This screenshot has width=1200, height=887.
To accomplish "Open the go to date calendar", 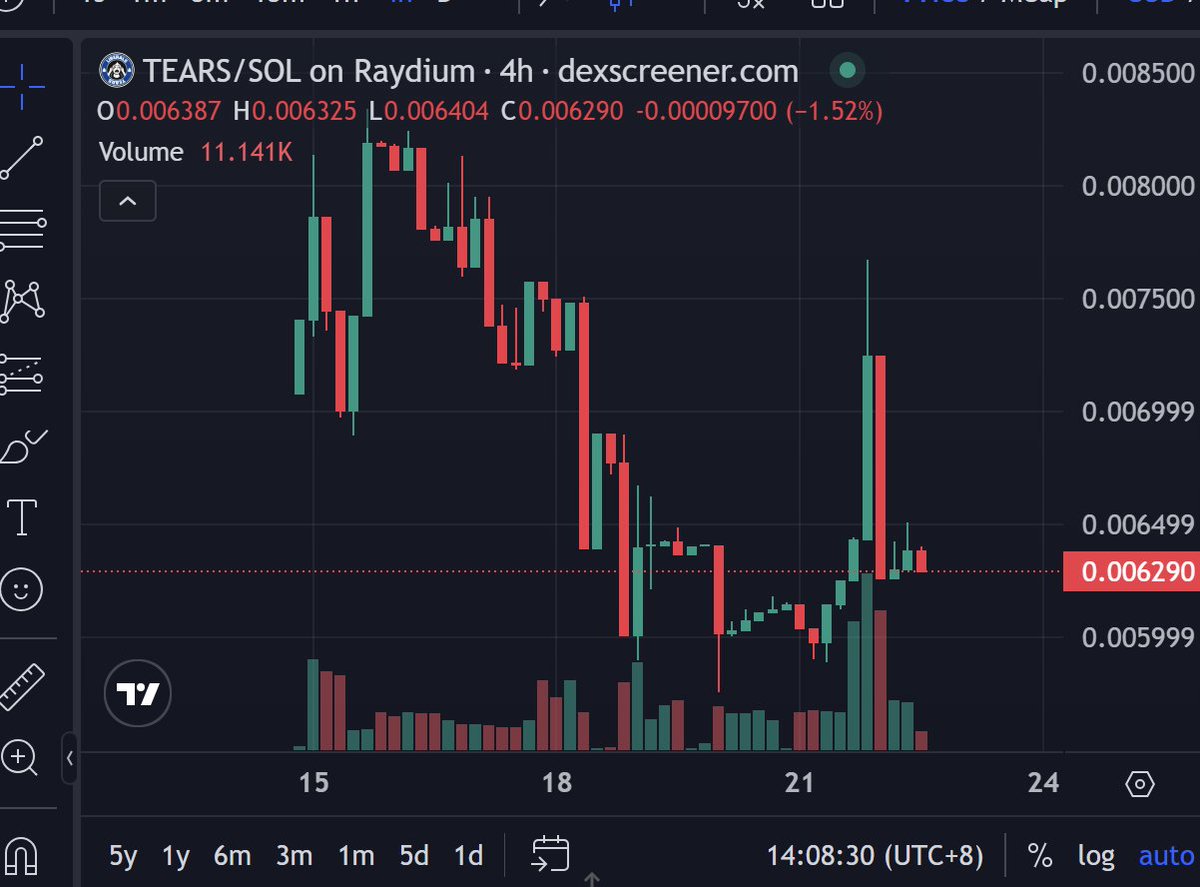I will 550,854.
